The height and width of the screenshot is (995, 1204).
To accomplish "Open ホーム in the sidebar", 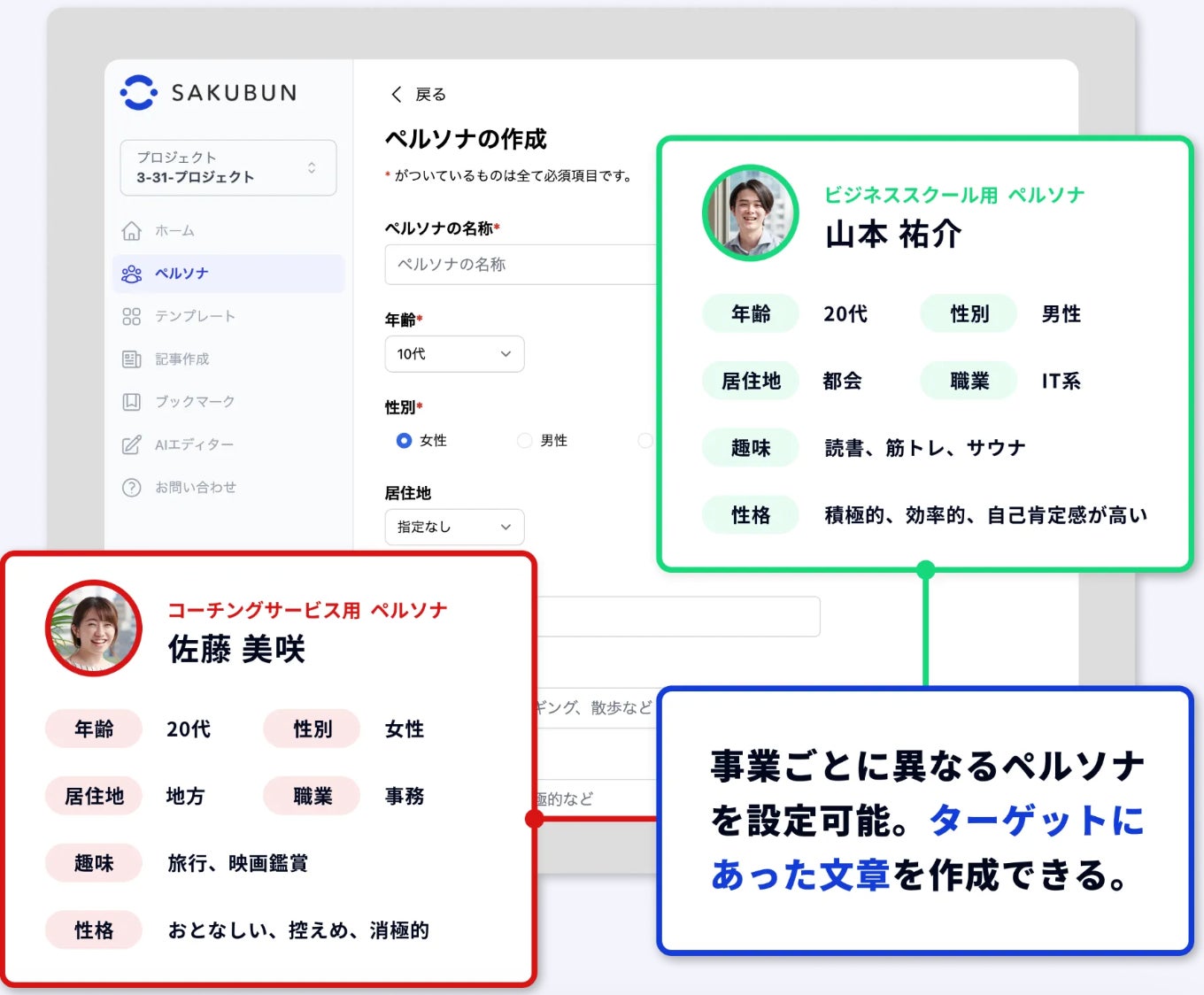I will (228, 230).
